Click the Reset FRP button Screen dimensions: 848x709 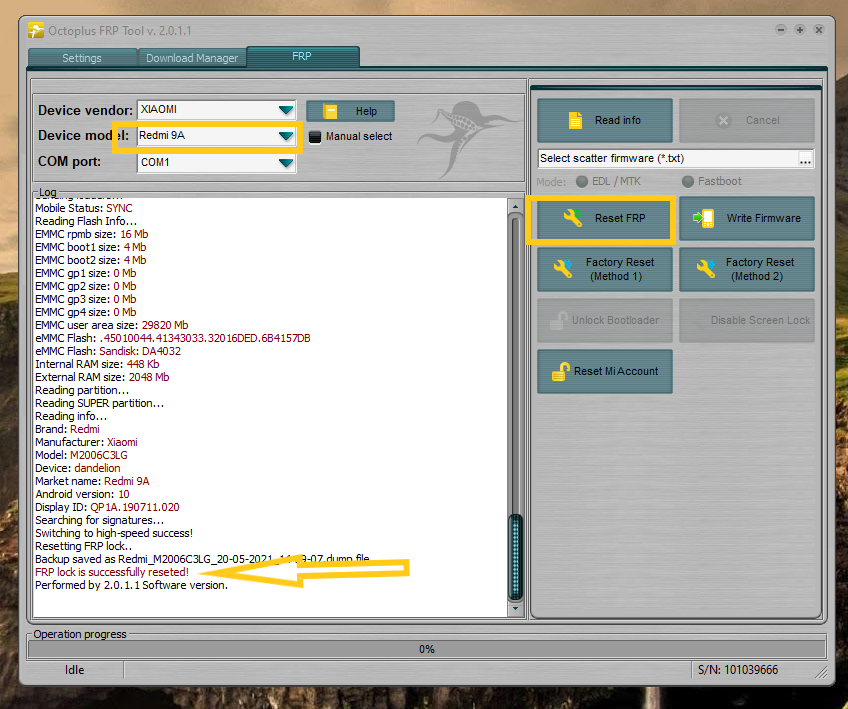coord(605,218)
